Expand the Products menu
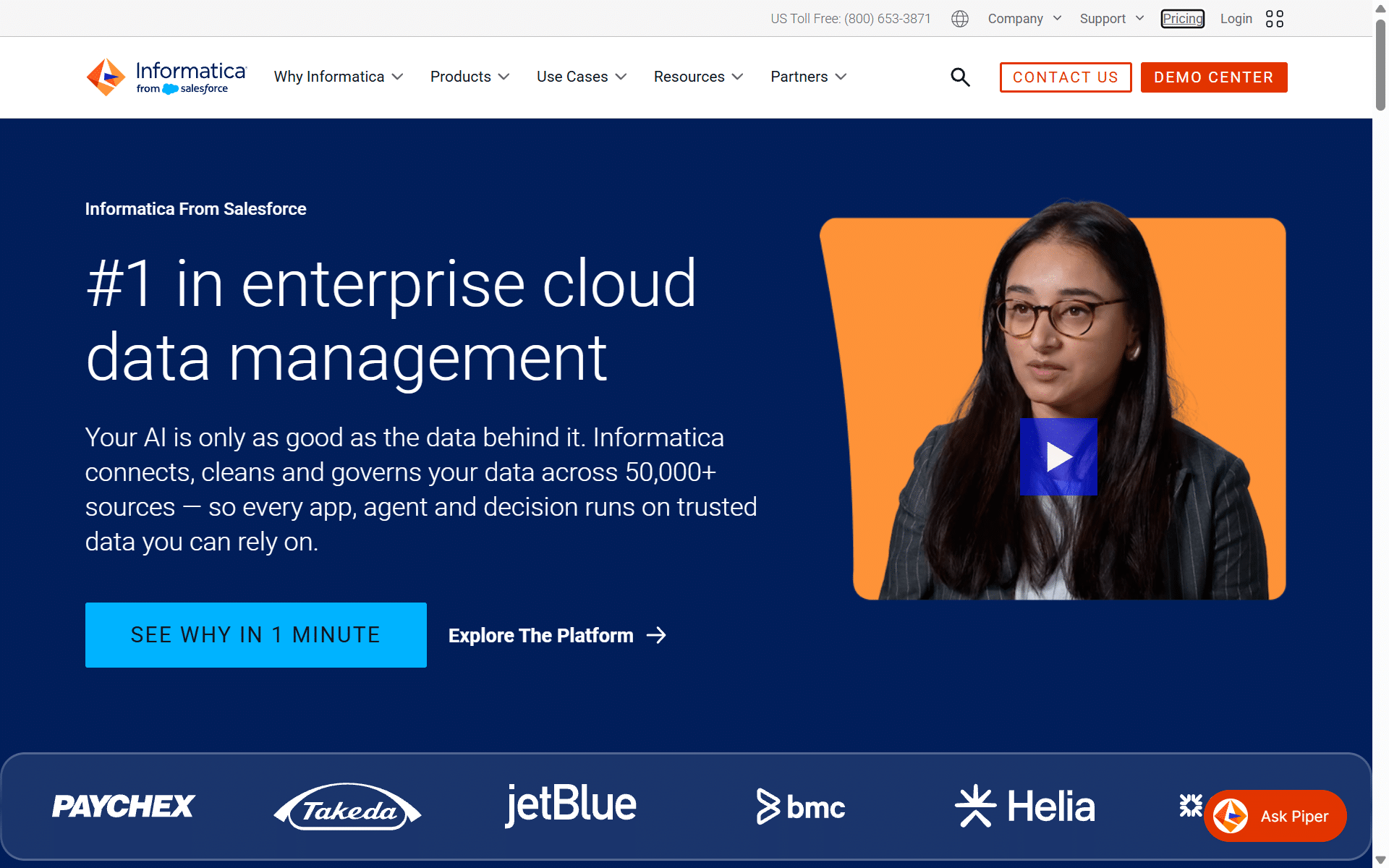This screenshot has width=1389, height=868. click(x=470, y=77)
